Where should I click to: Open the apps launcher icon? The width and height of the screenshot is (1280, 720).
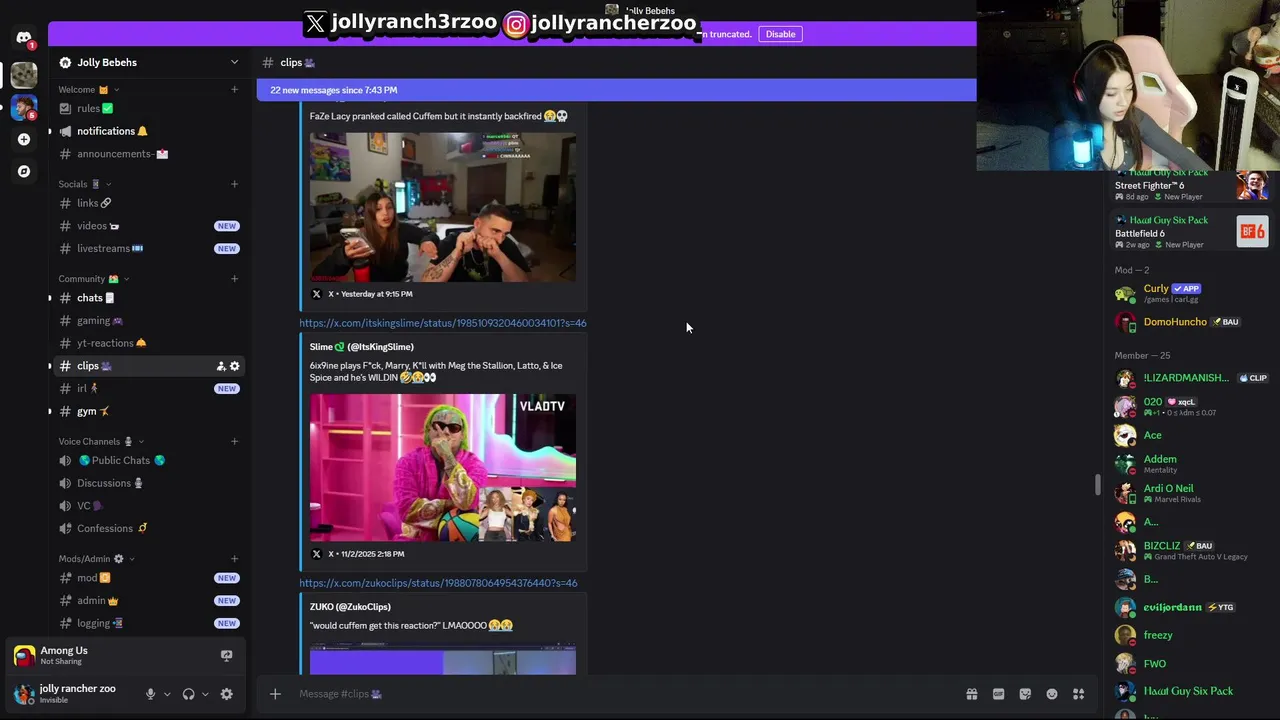[x=1079, y=694]
